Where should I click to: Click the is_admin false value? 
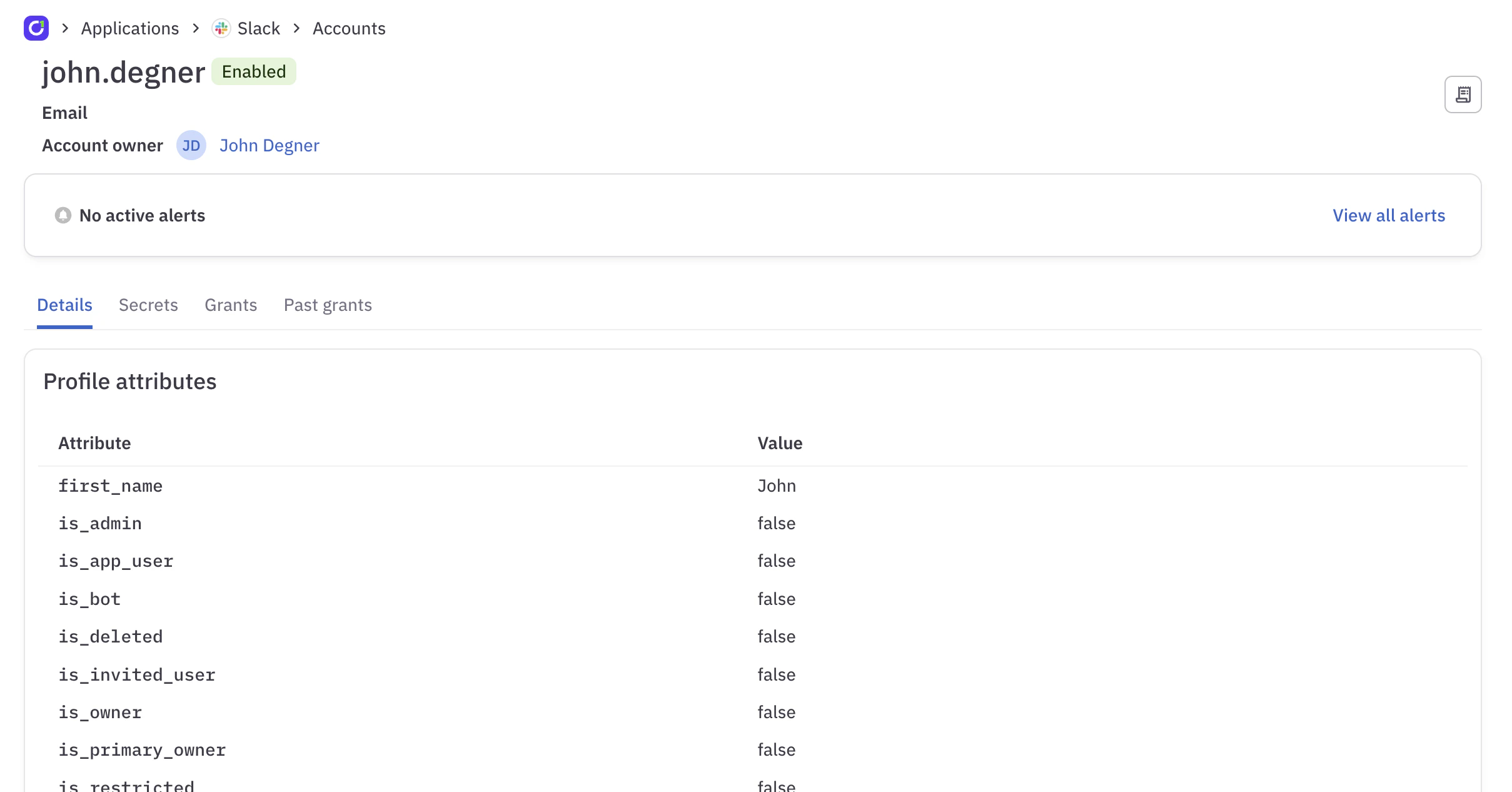click(777, 523)
